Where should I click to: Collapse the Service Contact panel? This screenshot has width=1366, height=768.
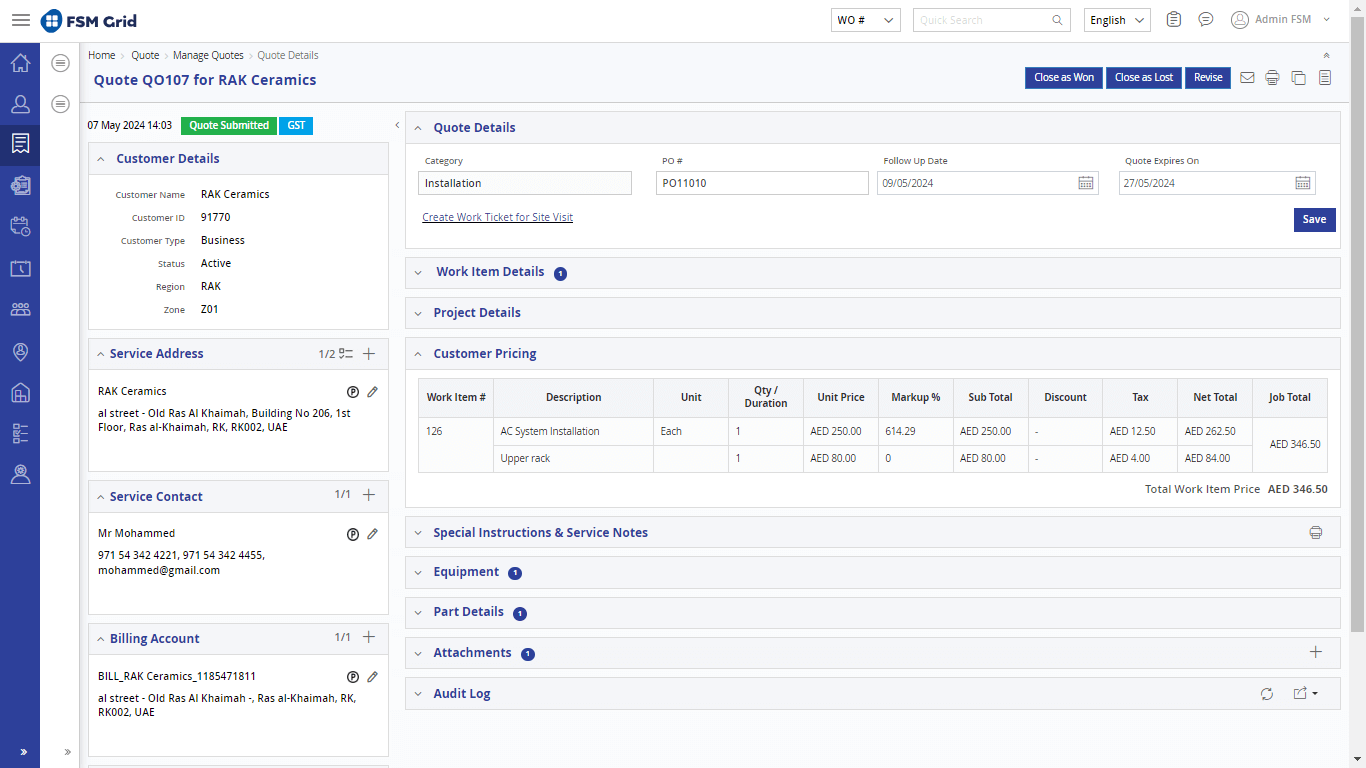point(101,497)
